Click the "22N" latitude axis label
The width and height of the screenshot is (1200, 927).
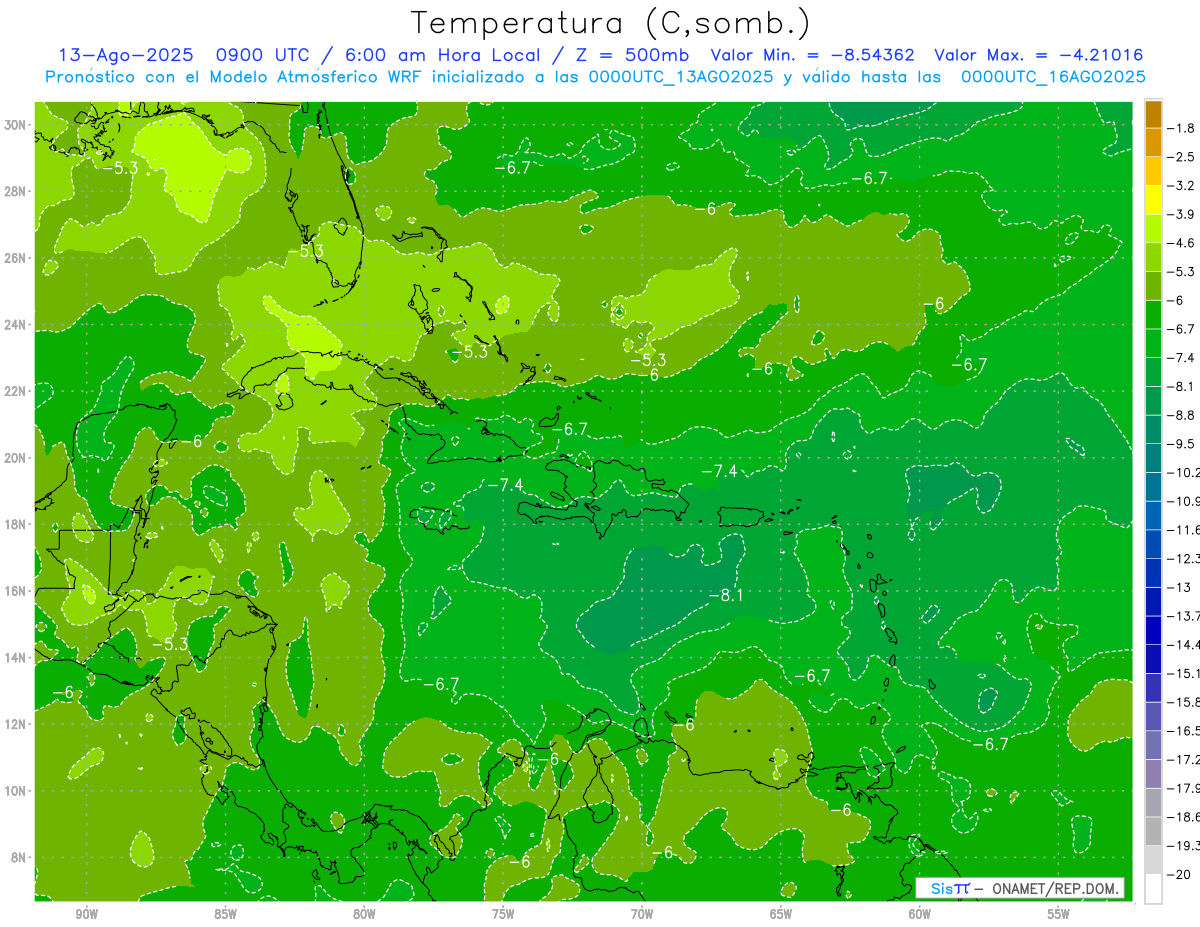pyautogui.click(x=16, y=391)
